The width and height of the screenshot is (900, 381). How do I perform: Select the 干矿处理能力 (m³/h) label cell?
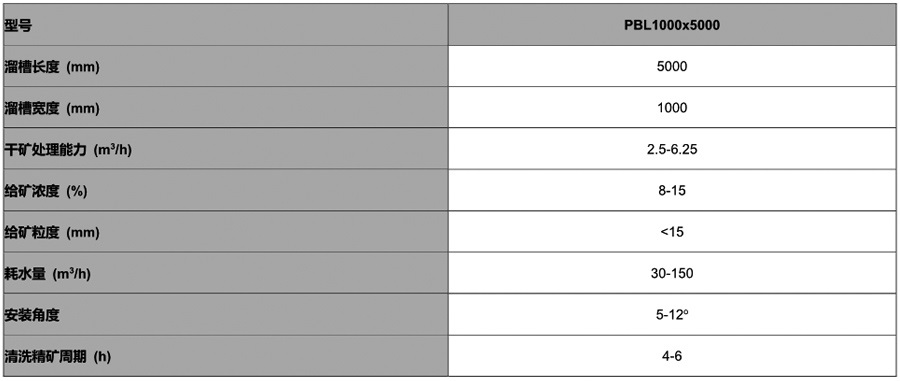(x=225, y=149)
